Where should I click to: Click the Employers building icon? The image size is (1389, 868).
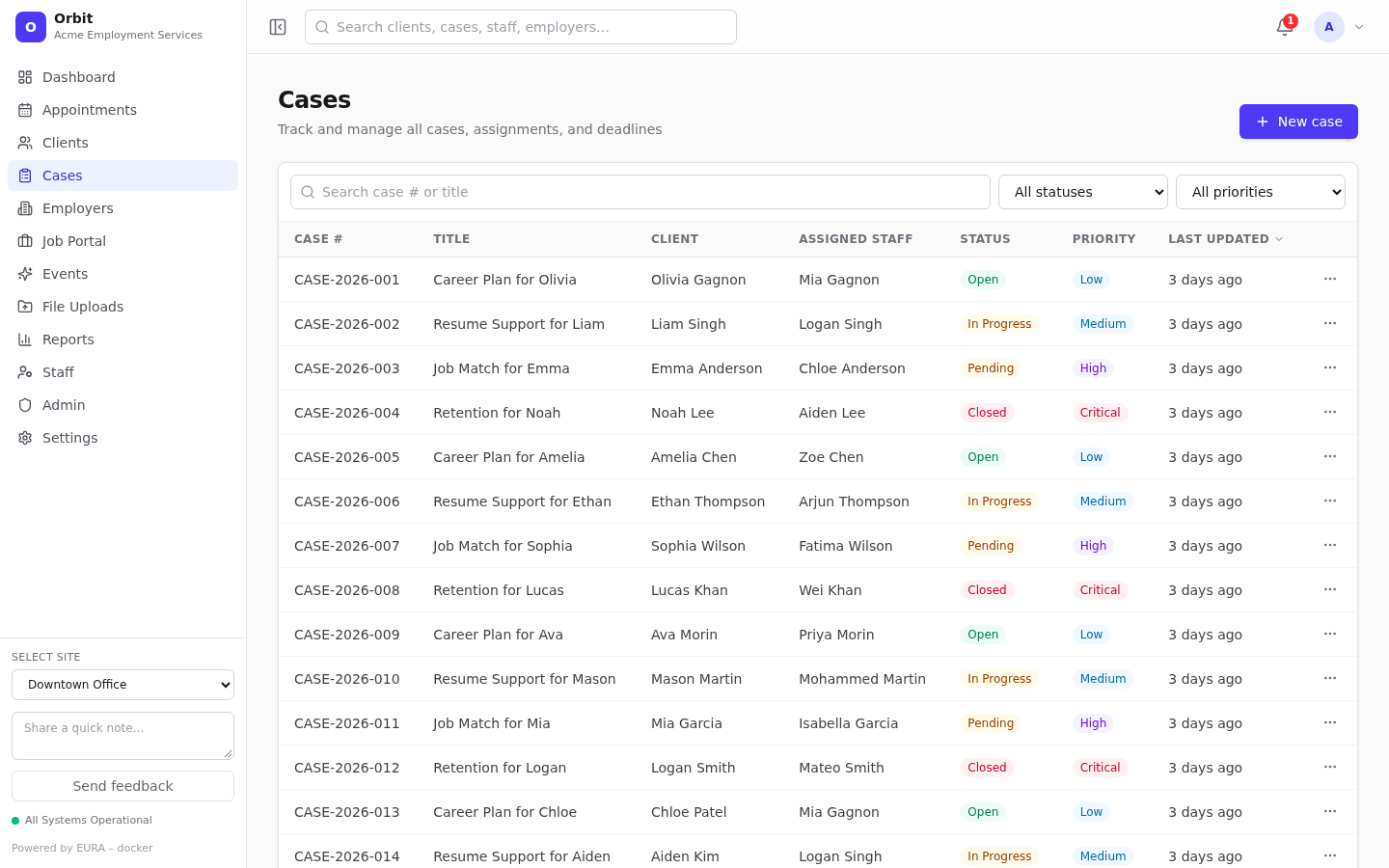coord(25,208)
